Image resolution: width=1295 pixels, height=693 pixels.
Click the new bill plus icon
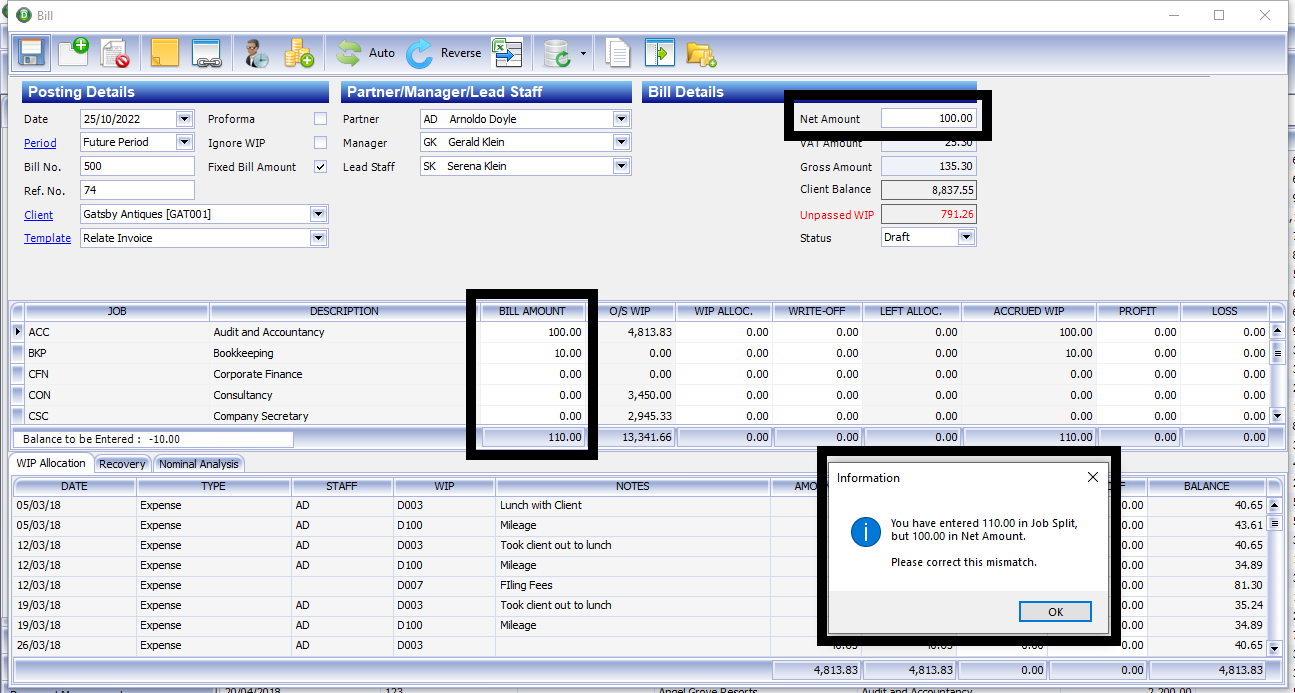(73, 53)
